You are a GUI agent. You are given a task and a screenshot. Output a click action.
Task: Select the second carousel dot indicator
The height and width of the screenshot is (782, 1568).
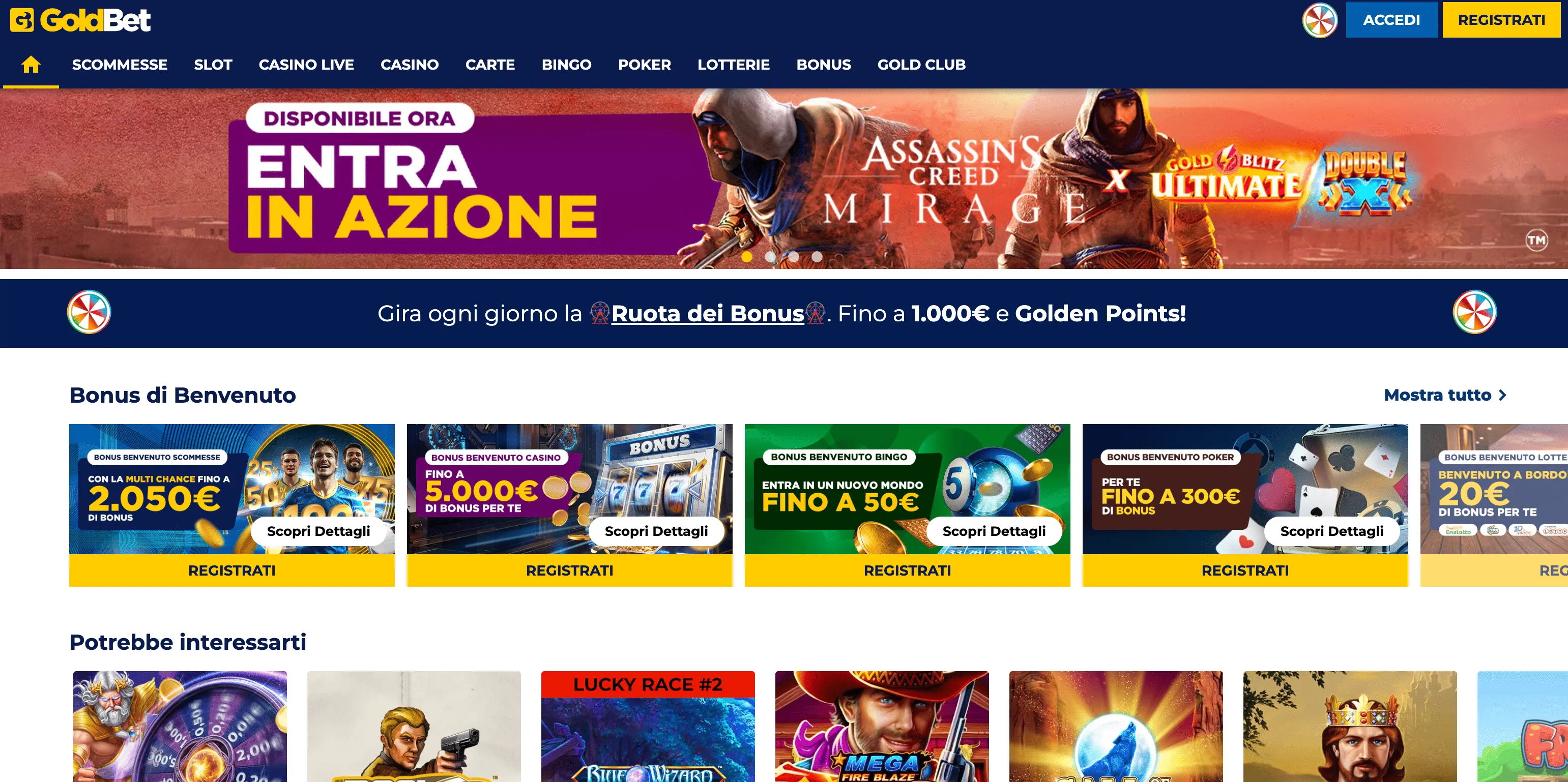[x=770, y=257]
